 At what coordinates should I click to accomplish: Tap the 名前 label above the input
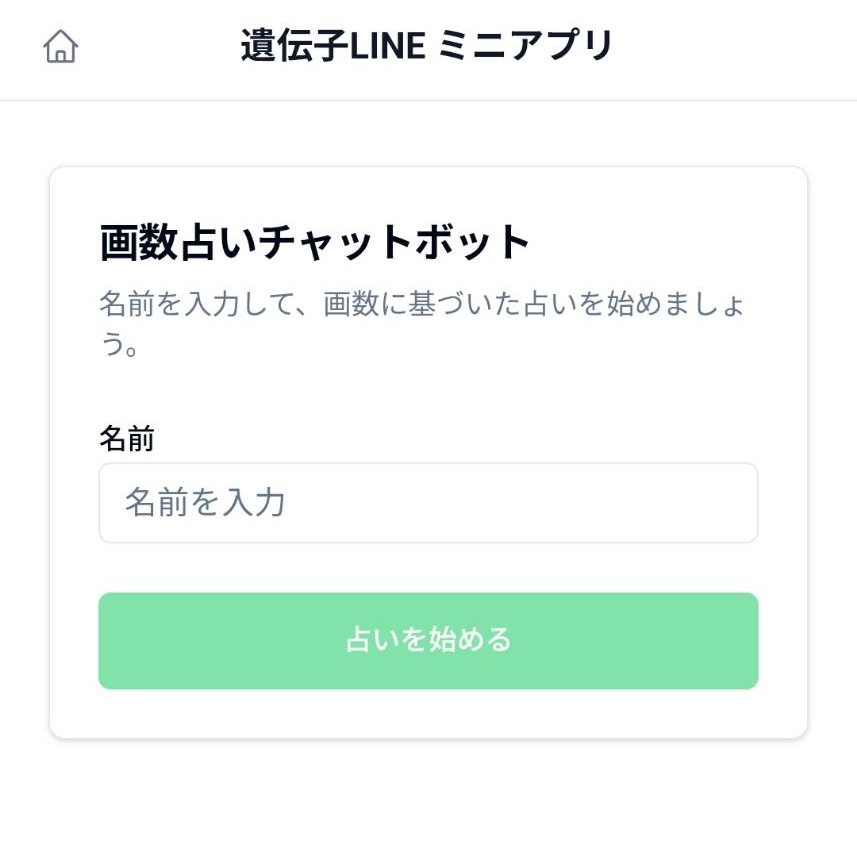click(x=127, y=438)
